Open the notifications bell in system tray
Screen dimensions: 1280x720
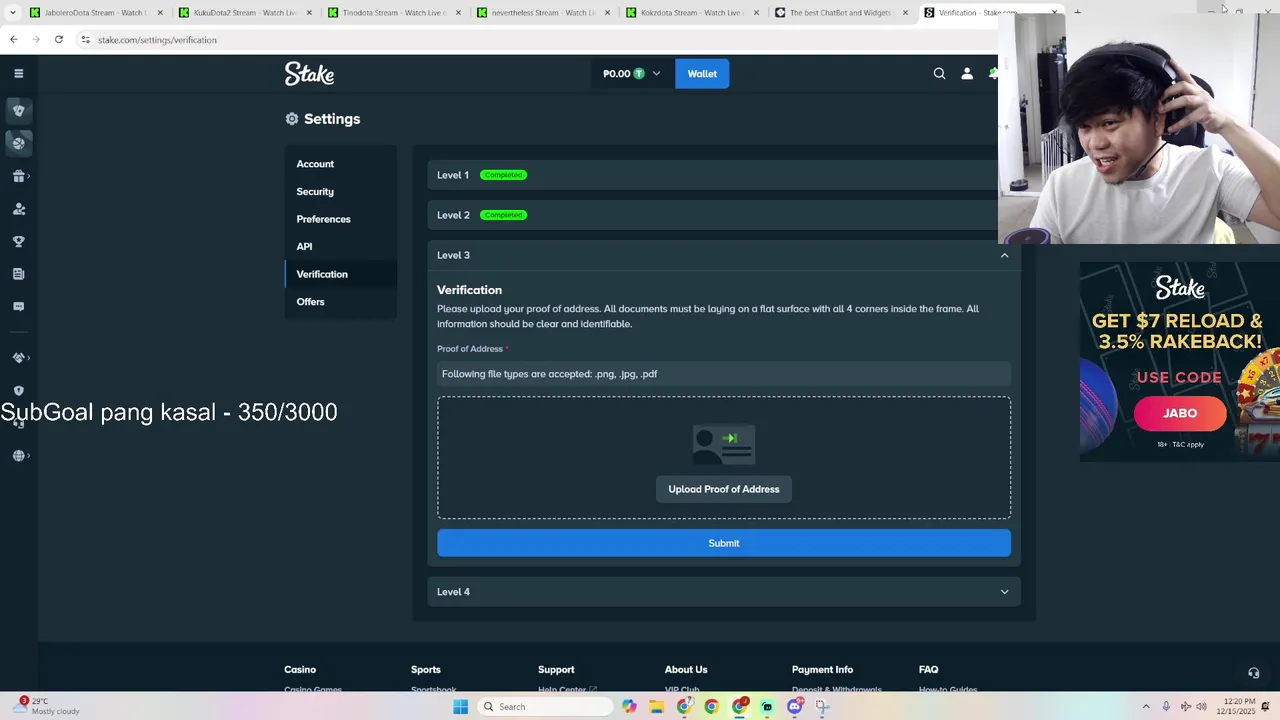click(x=1265, y=707)
